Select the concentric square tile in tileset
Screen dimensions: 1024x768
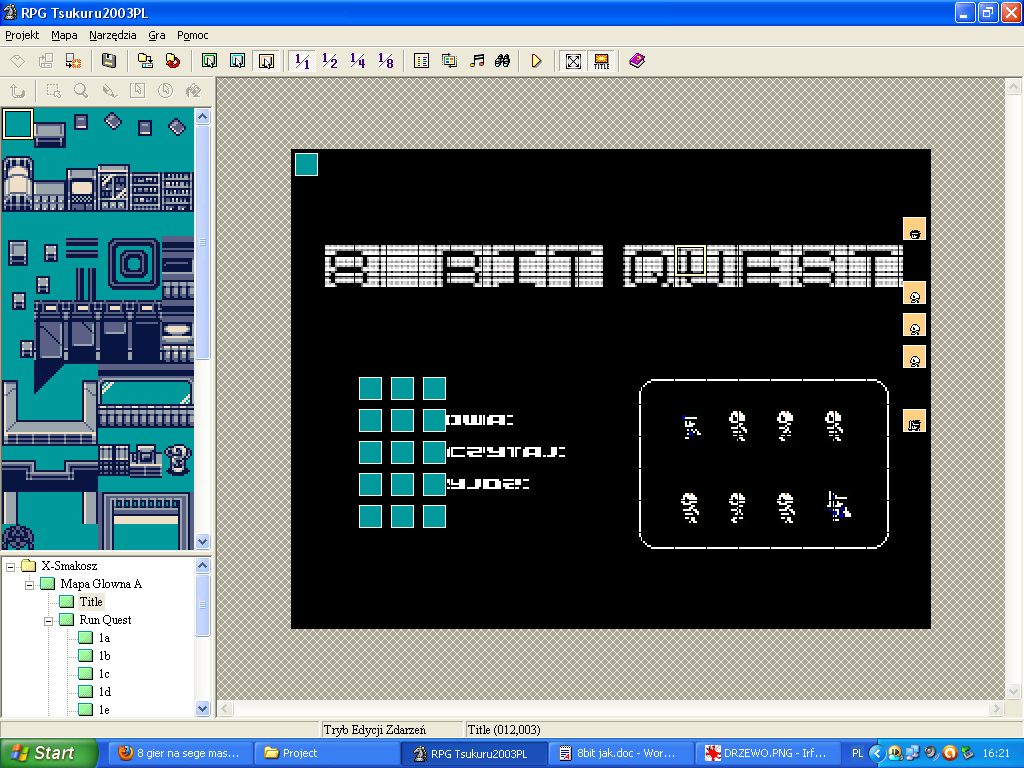134,264
